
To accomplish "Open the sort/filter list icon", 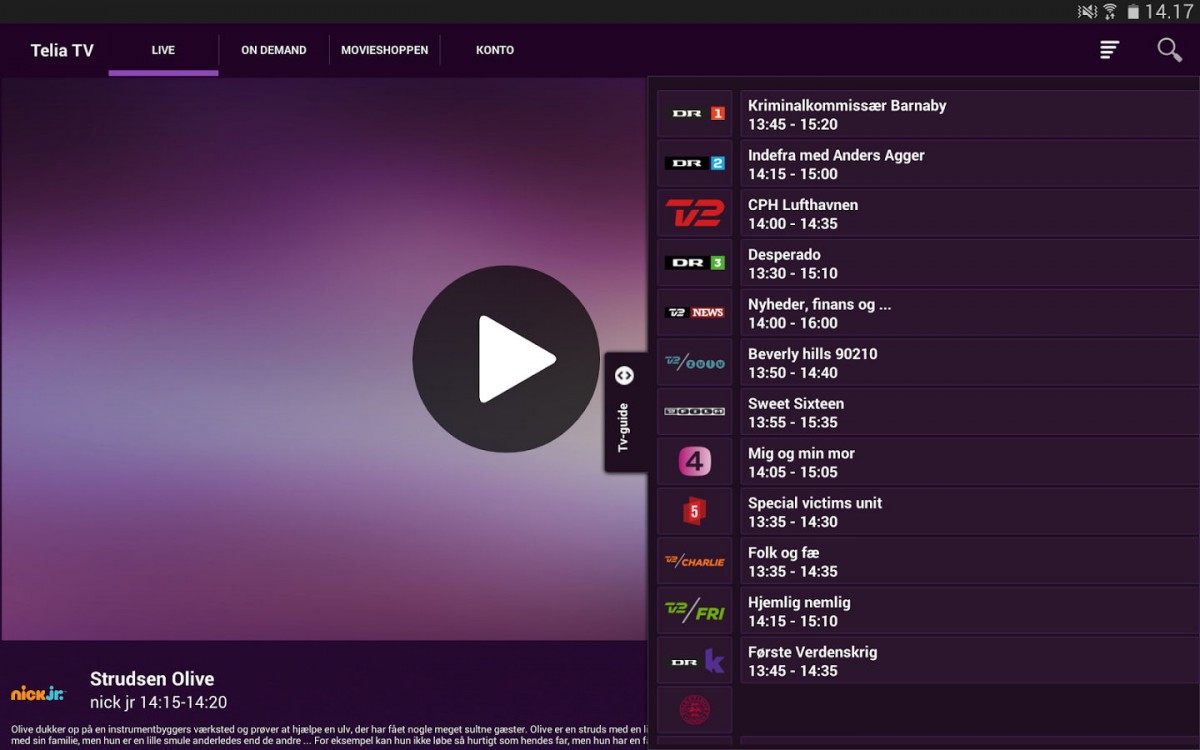I will tap(1109, 50).
